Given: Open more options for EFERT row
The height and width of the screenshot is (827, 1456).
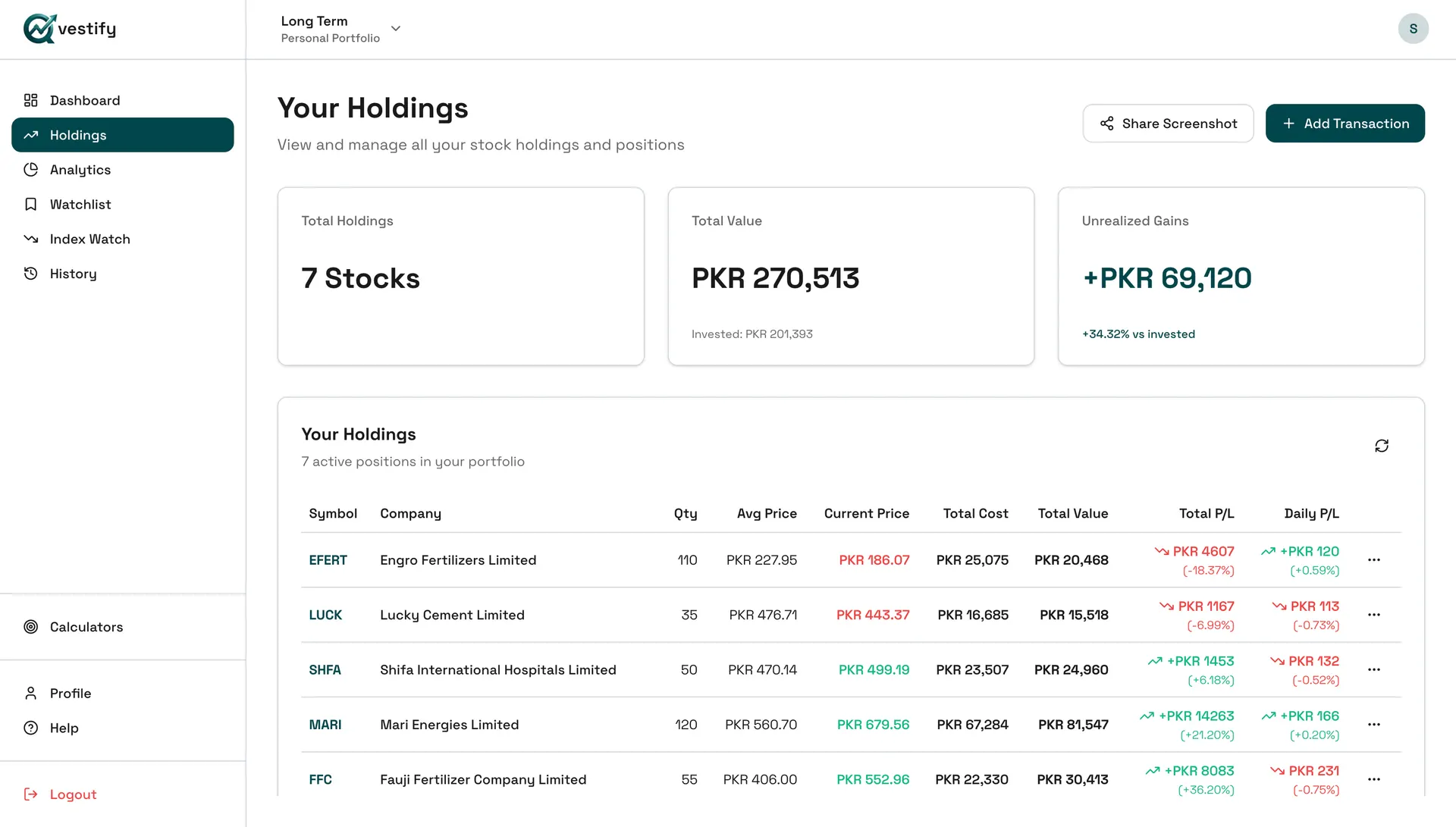Looking at the screenshot, I should pyautogui.click(x=1374, y=560).
